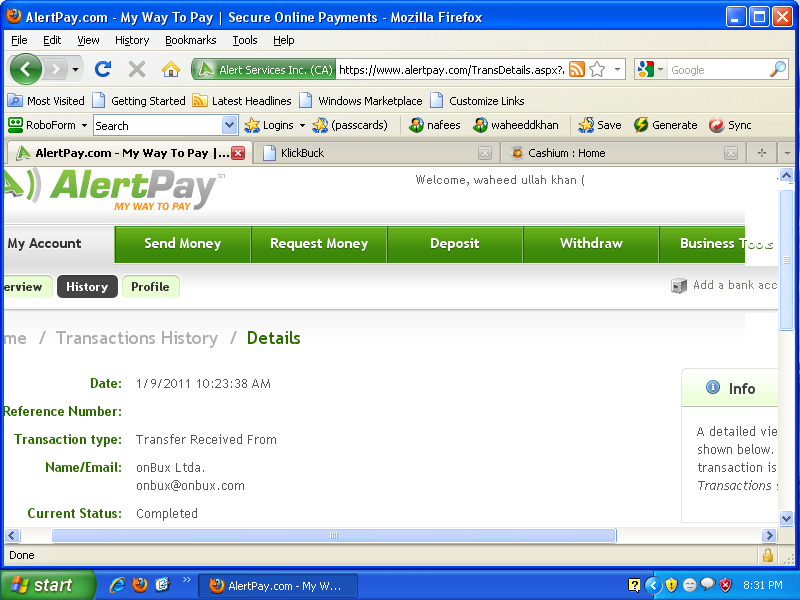Click horizontal scrollbar right arrow

[769, 535]
